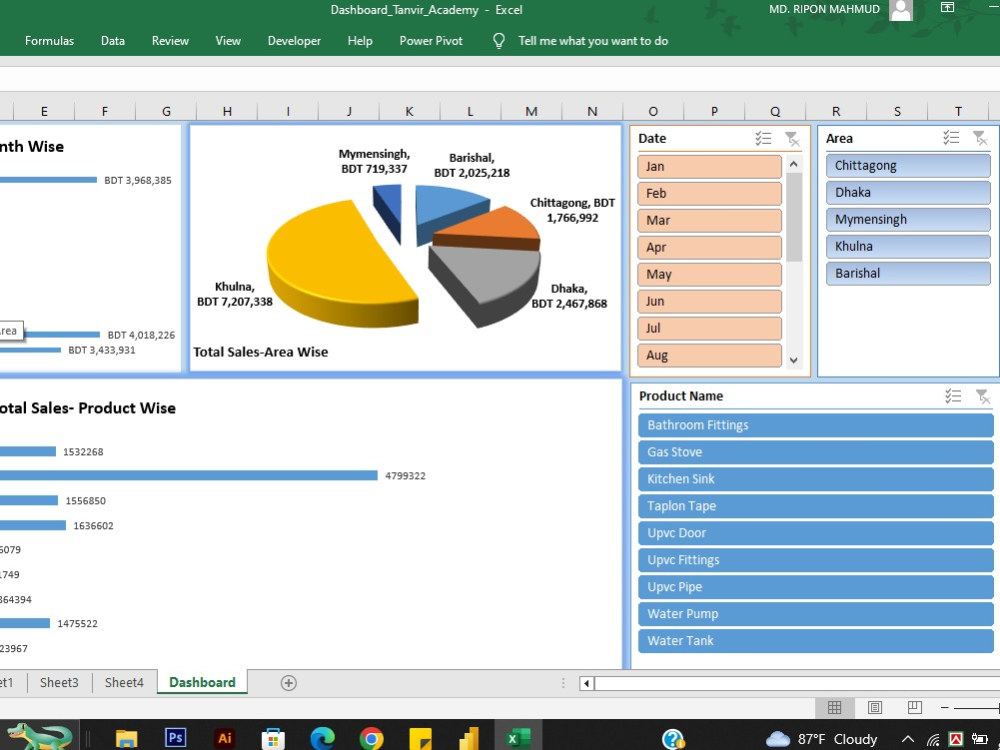Filter Area by Khulna
The width and height of the screenshot is (1000, 750).
click(x=908, y=246)
